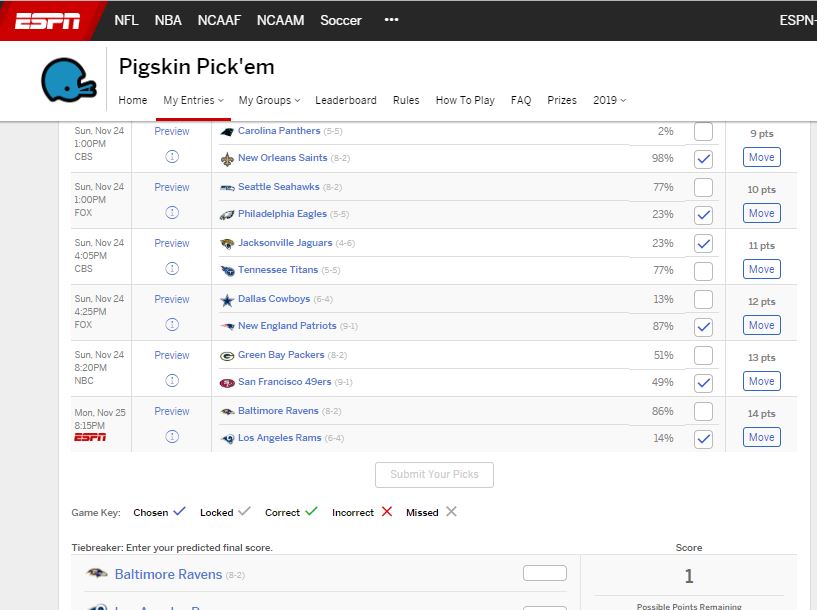Check the Green Bay Packers pick box
Viewport: 817px width, 610px height.
pyautogui.click(x=703, y=355)
